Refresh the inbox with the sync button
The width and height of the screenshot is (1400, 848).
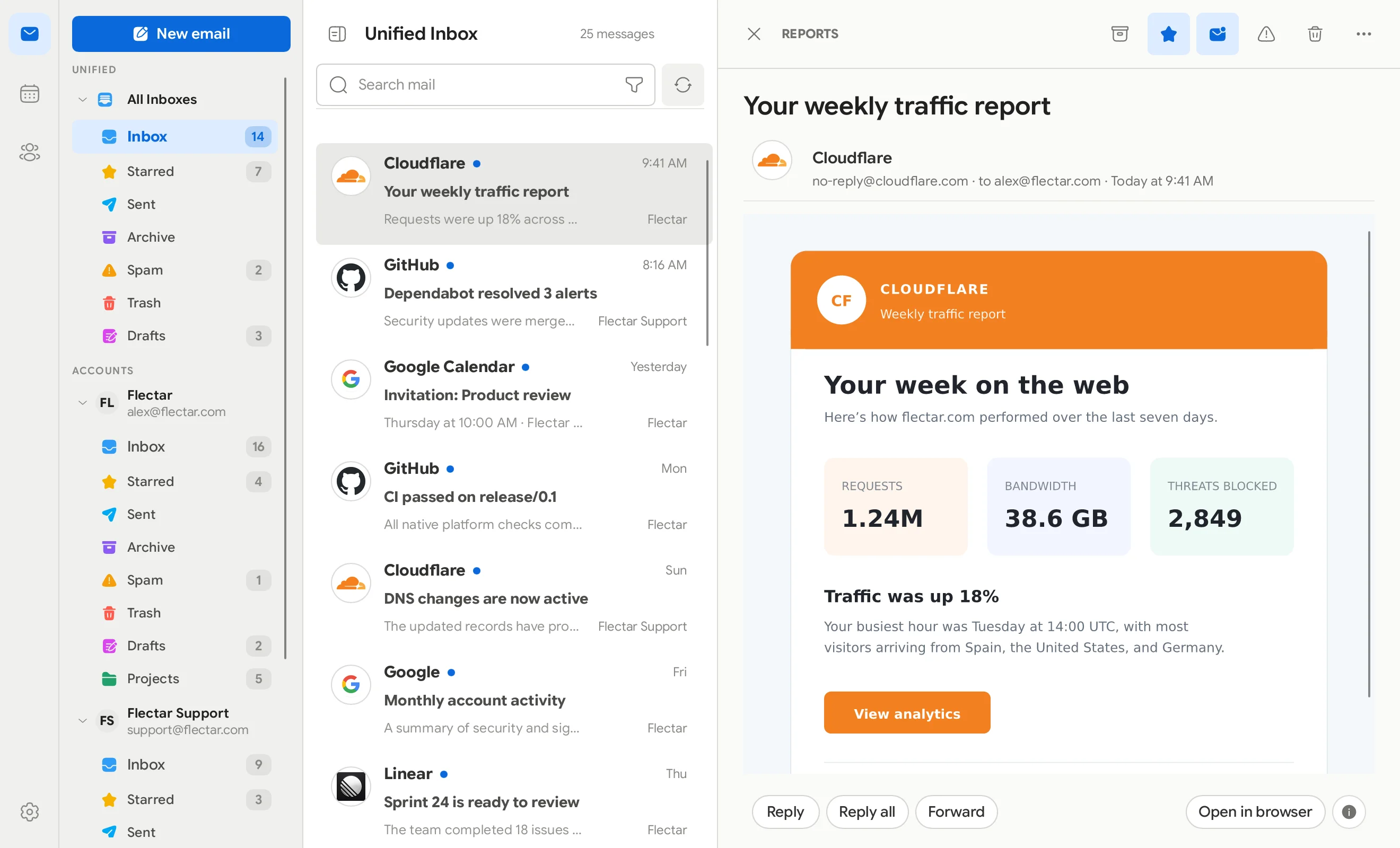pyautogui.click(x=682, y=85)
